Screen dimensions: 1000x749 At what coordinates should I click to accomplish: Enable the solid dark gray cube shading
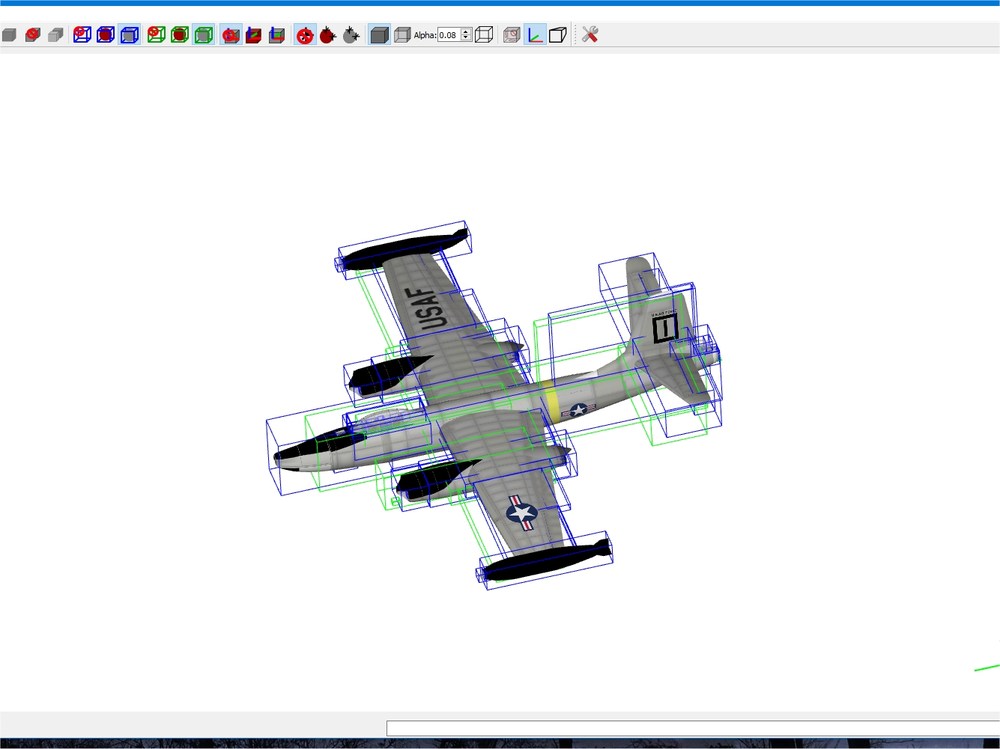pyautogui.click(x=379, y=34)
